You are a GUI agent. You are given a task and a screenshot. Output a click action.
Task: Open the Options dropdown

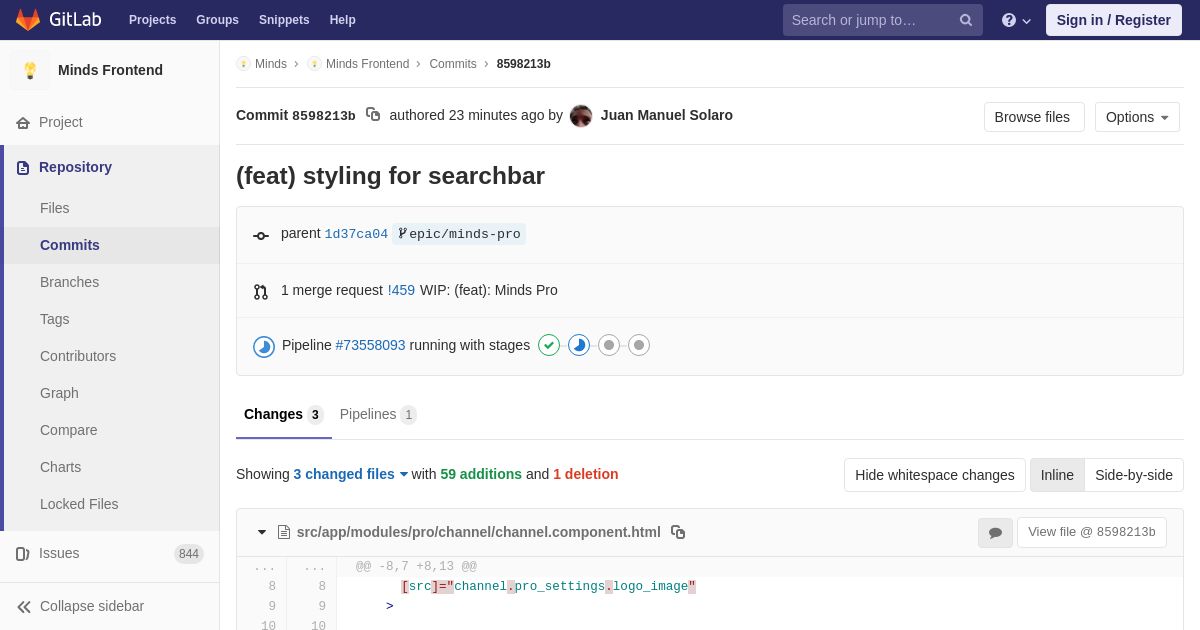click(x=1137, y=117)
